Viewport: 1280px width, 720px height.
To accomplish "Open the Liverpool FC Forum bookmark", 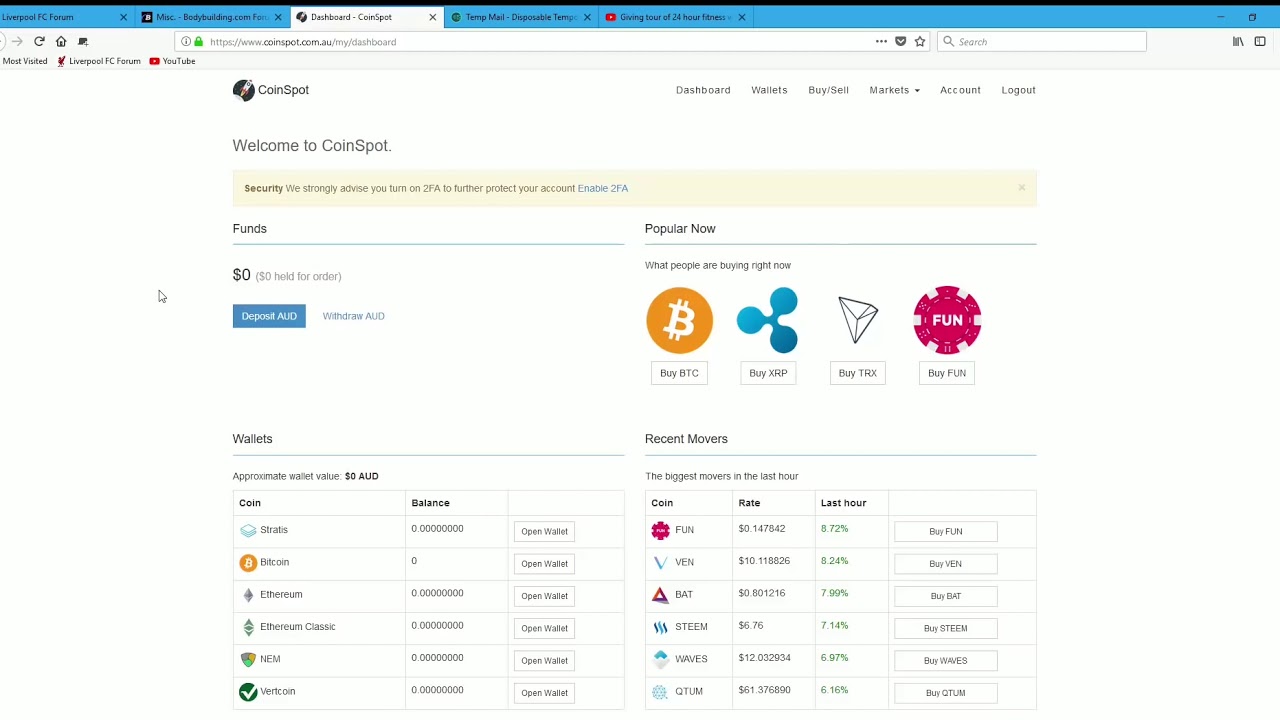I will [98, 61].
